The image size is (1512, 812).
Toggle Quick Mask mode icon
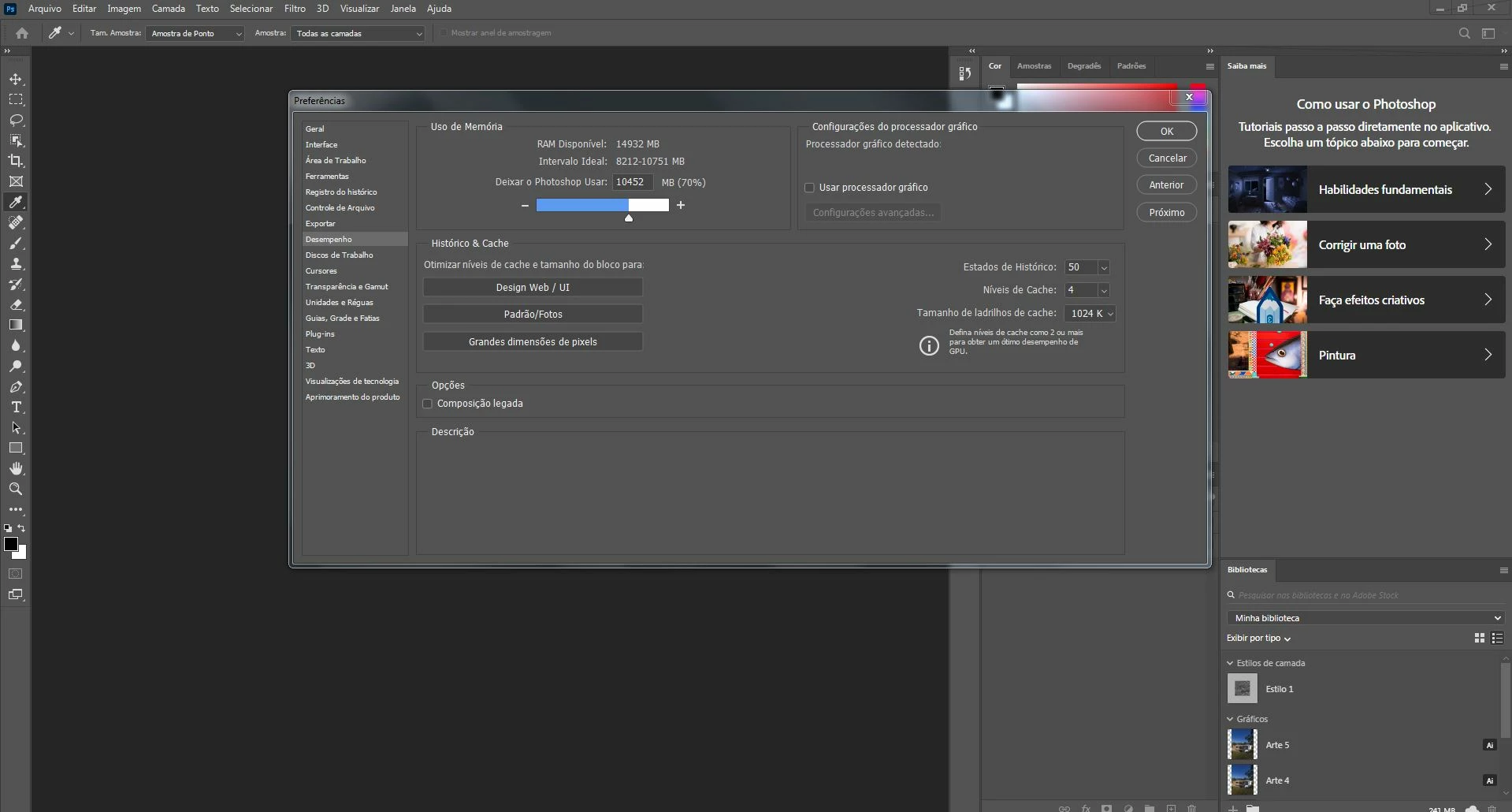pos(16,574)
